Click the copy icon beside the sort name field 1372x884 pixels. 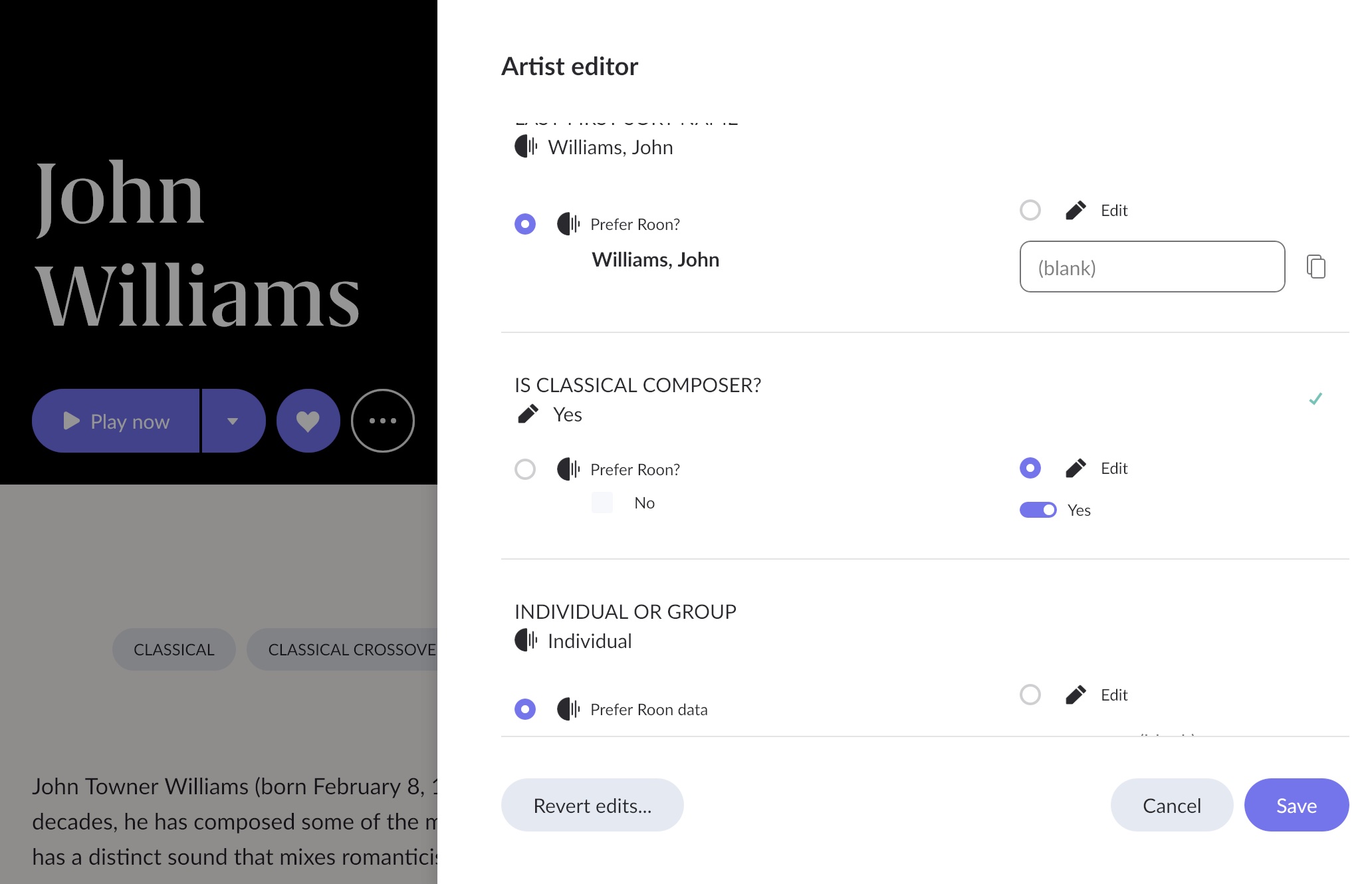pos(1316,267)
